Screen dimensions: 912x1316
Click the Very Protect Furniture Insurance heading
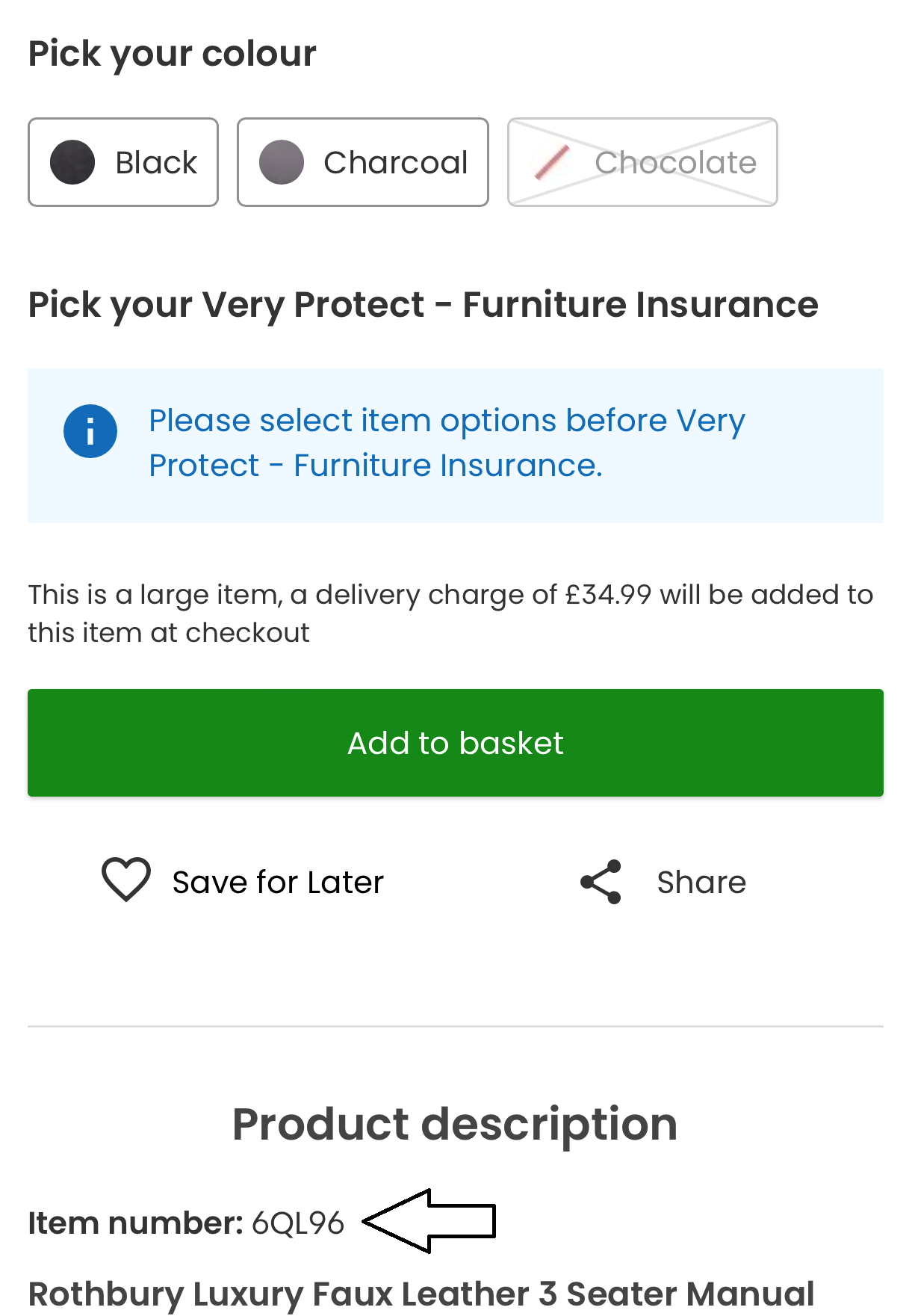pos(423,305)
